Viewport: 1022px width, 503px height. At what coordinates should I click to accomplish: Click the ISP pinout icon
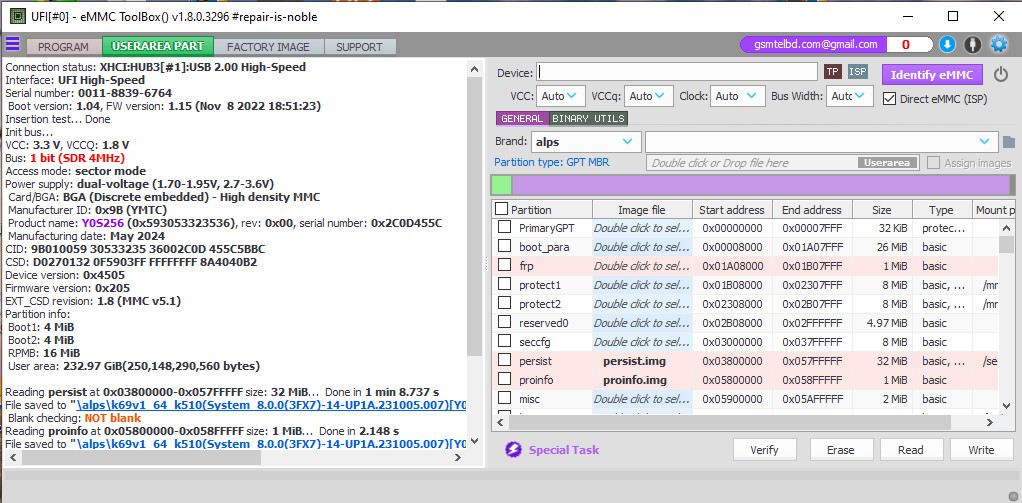[858, 72]
